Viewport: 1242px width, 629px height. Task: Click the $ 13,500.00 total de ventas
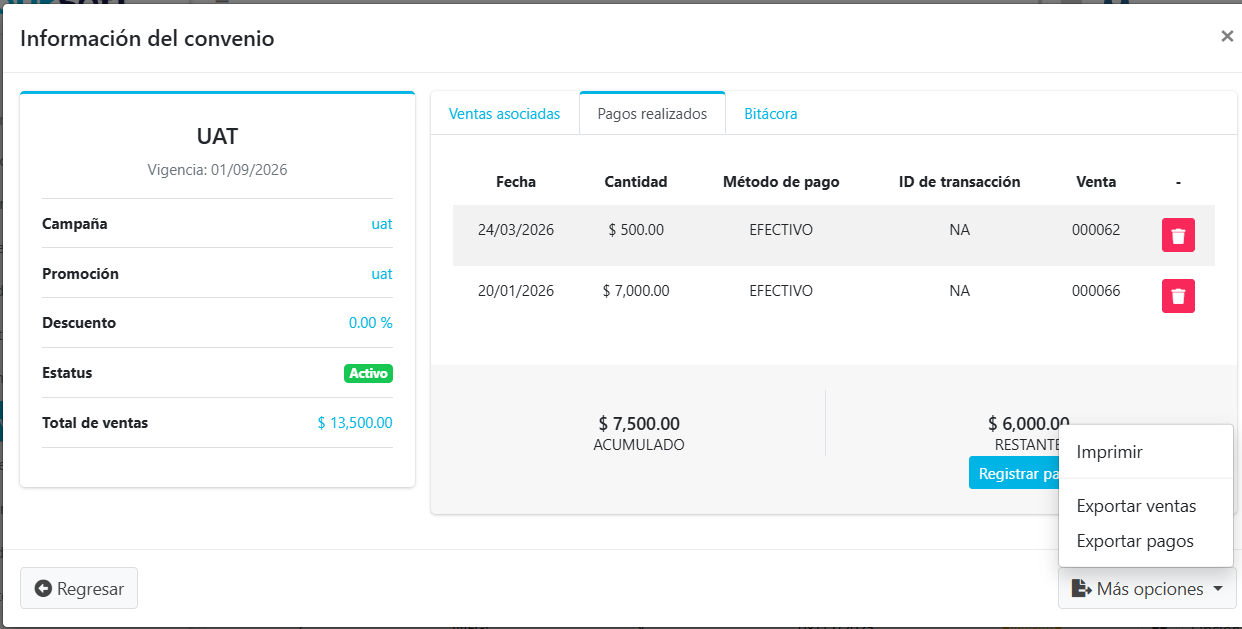[x=354, y=423]
